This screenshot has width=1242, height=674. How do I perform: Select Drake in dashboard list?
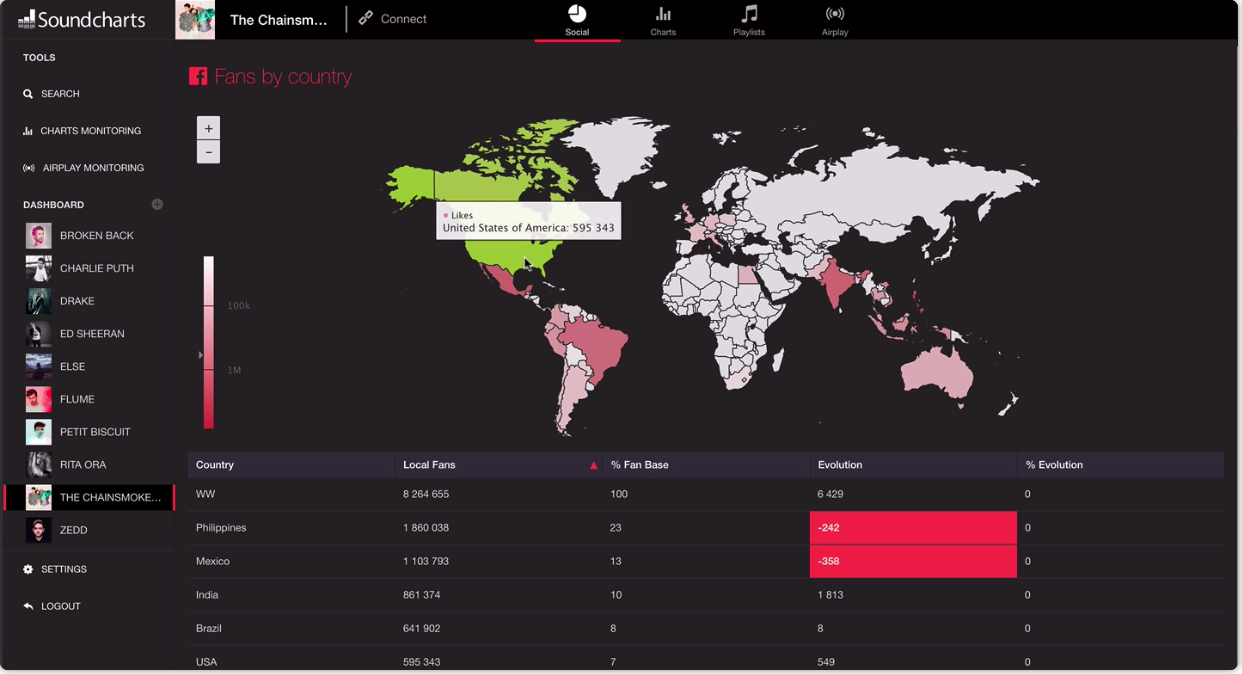[x=88, y=301]
